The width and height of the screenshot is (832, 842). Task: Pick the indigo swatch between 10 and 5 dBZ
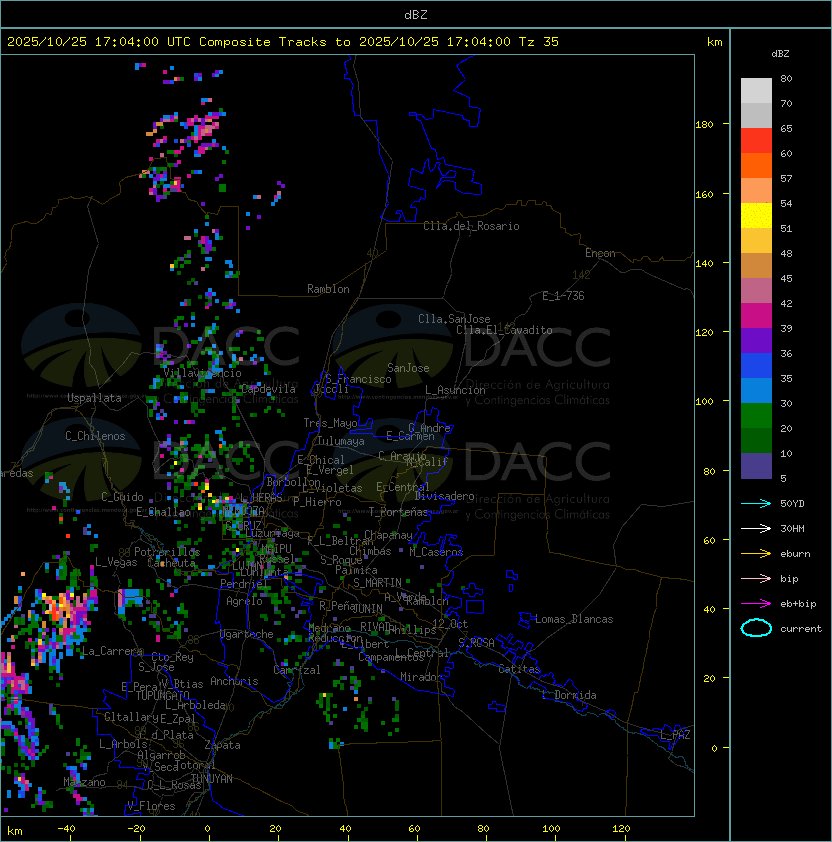click(x=756, y=466)
